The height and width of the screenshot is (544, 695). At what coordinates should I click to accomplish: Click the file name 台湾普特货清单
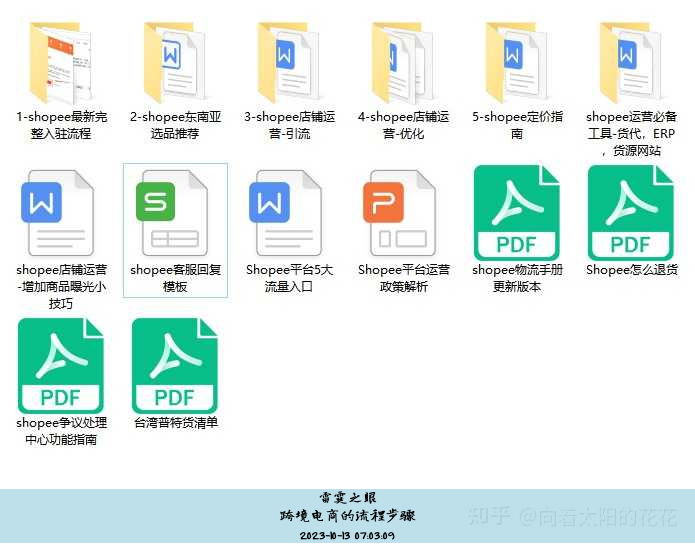click(176, 423)
